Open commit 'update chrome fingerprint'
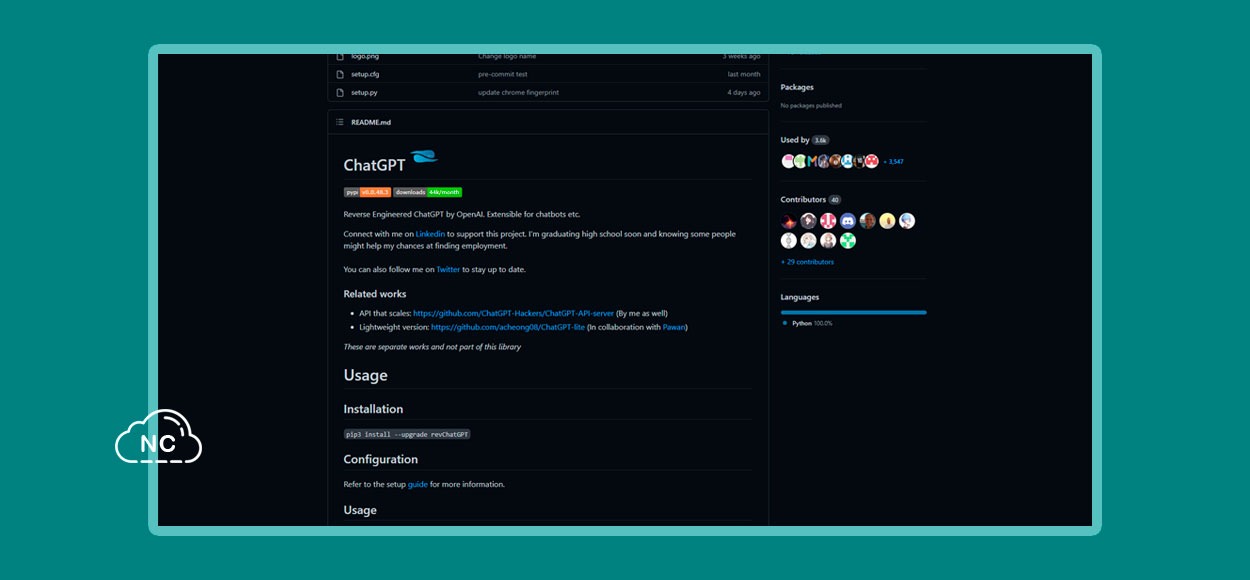Image resolution: width=1250 pixels, height=580 pixels. coord(518,92)
